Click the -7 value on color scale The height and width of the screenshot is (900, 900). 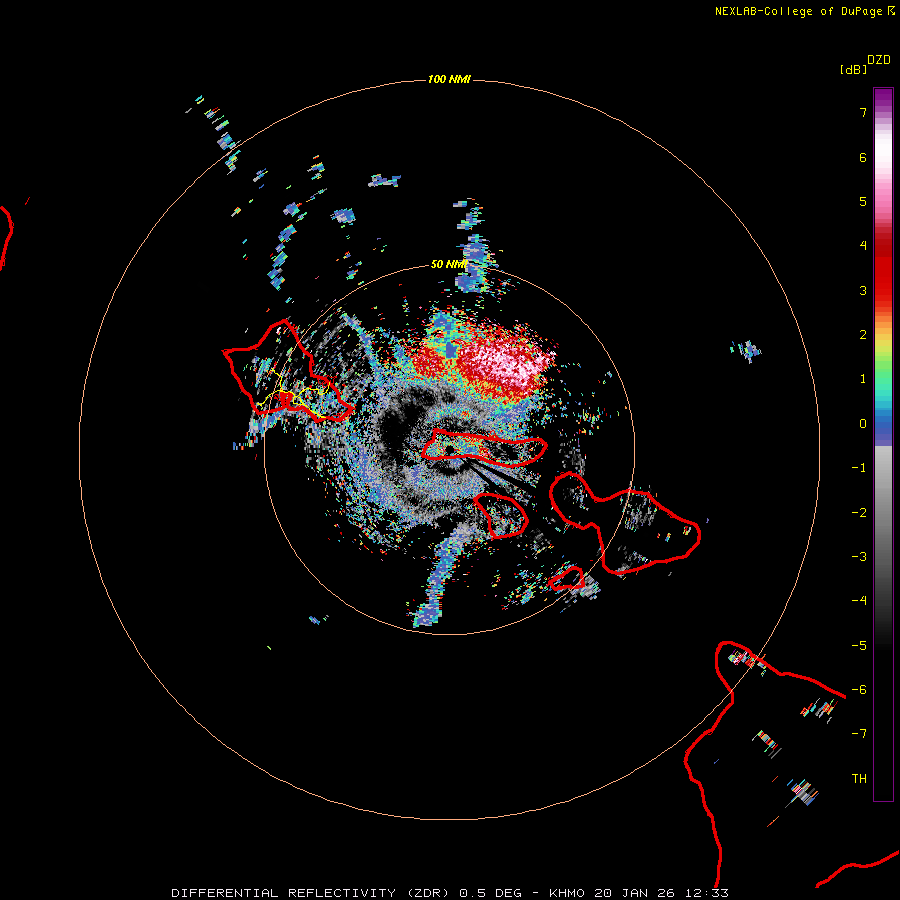click(859, 734)
